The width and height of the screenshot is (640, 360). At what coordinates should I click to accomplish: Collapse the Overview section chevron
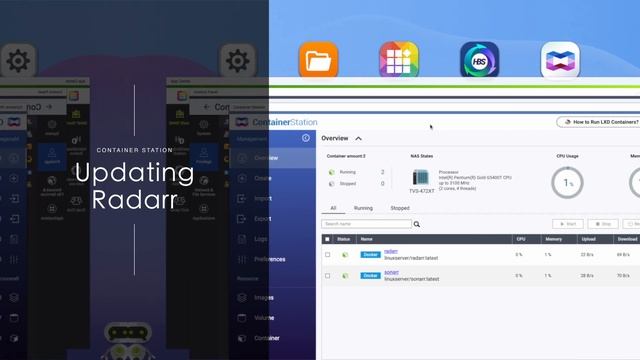click(x=358, y=138)
